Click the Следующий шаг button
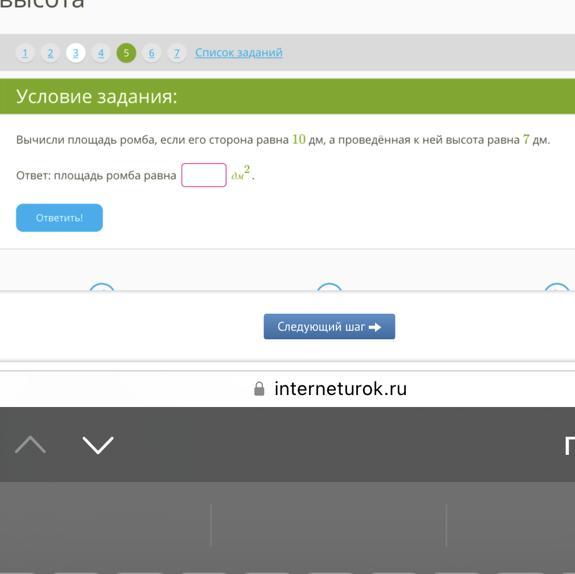This screenshot has width=575, height=574. pos(329,326)
